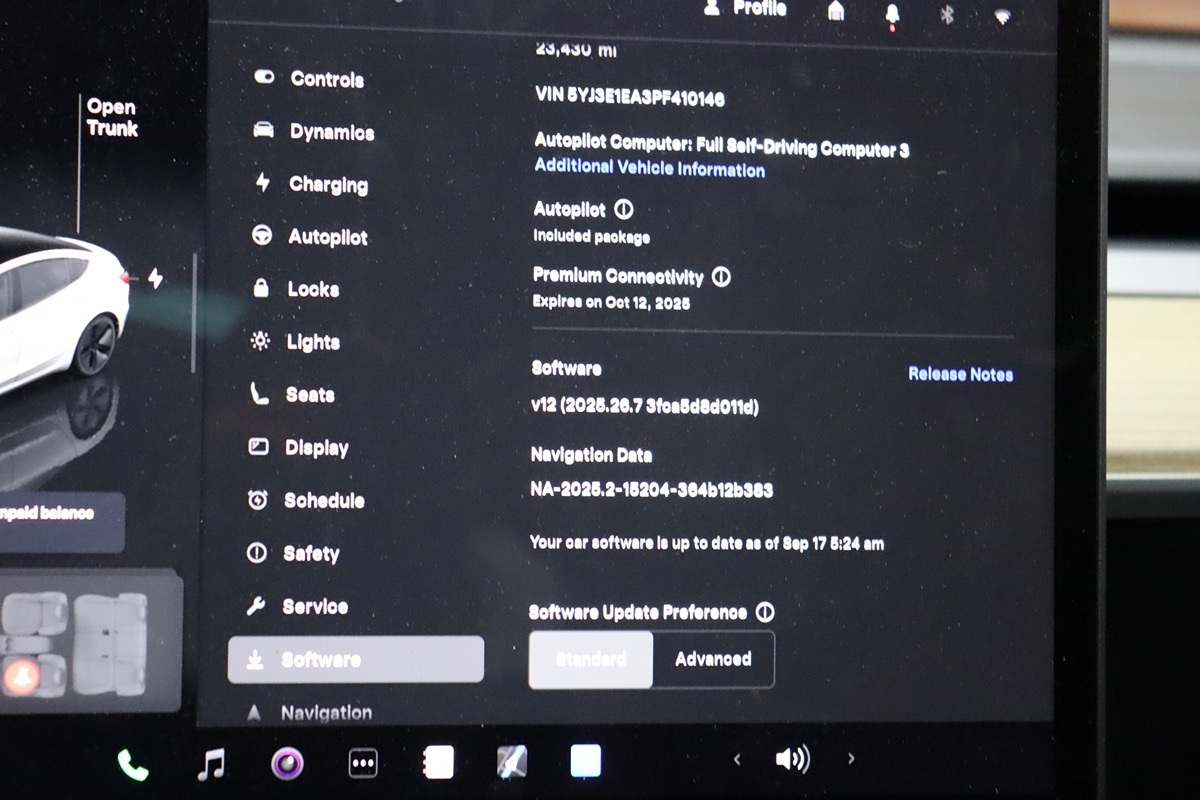1200x800 pixels.
Task: Click navigation data NA-2025.2-15204 text
Action: pos(651,489)
